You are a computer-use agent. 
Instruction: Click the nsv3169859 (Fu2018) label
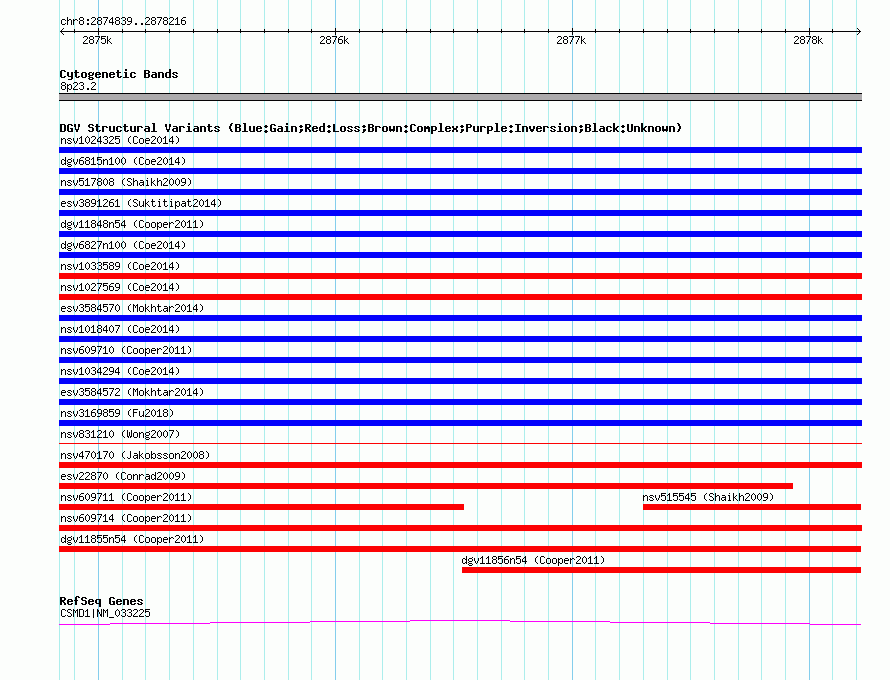click(x=117, y=413)
